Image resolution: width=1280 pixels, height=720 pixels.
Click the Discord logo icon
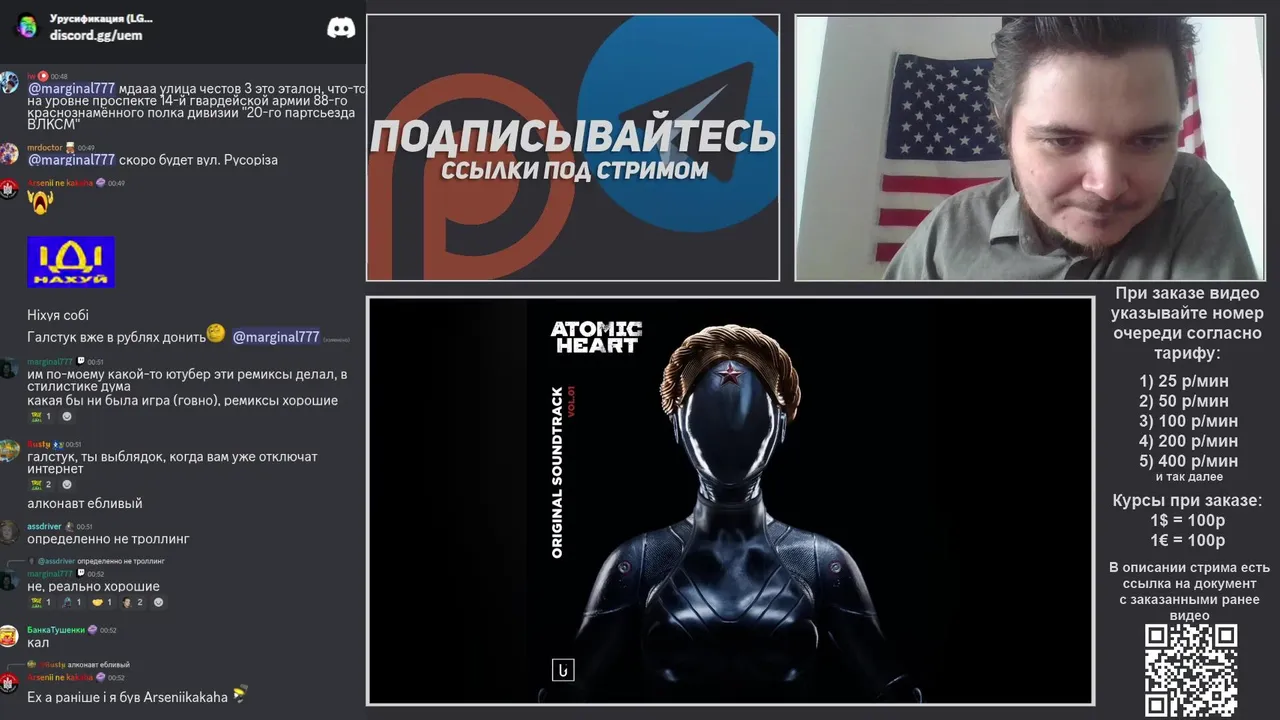[x=341, y=28]
